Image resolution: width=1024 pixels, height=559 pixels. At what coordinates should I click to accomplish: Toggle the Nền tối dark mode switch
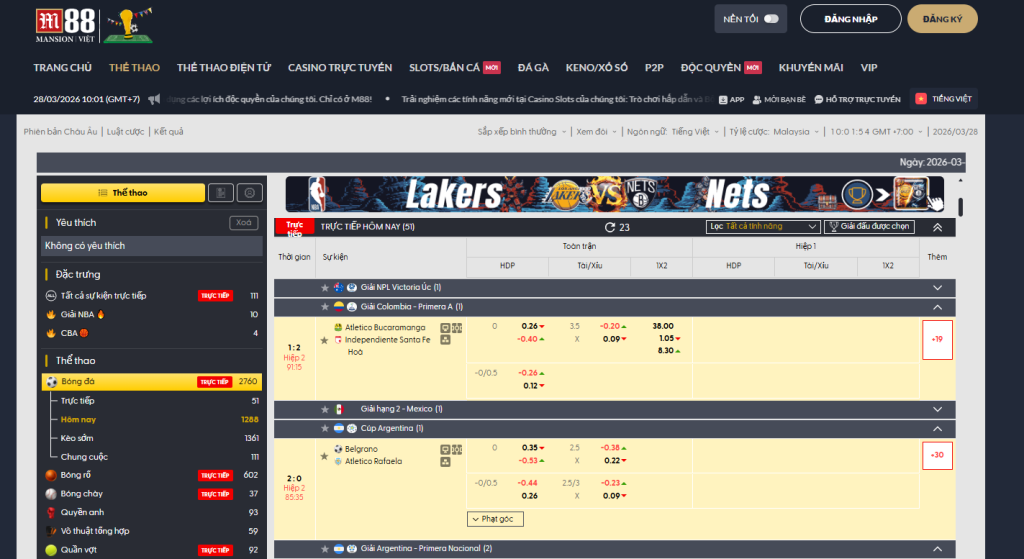(x=771, y=19)
